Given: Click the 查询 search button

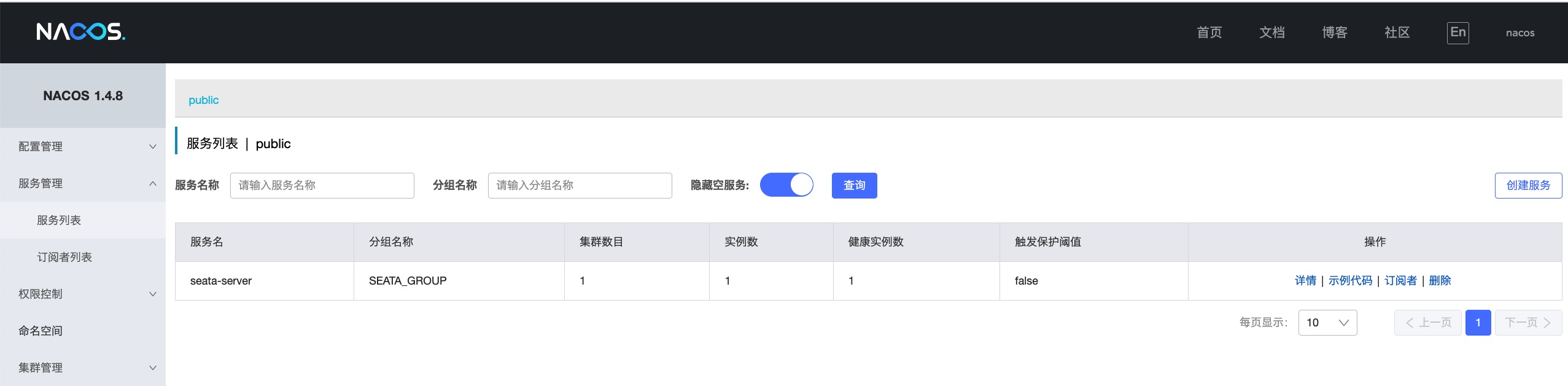Looking at the screenshot, I should pos(854,186).
